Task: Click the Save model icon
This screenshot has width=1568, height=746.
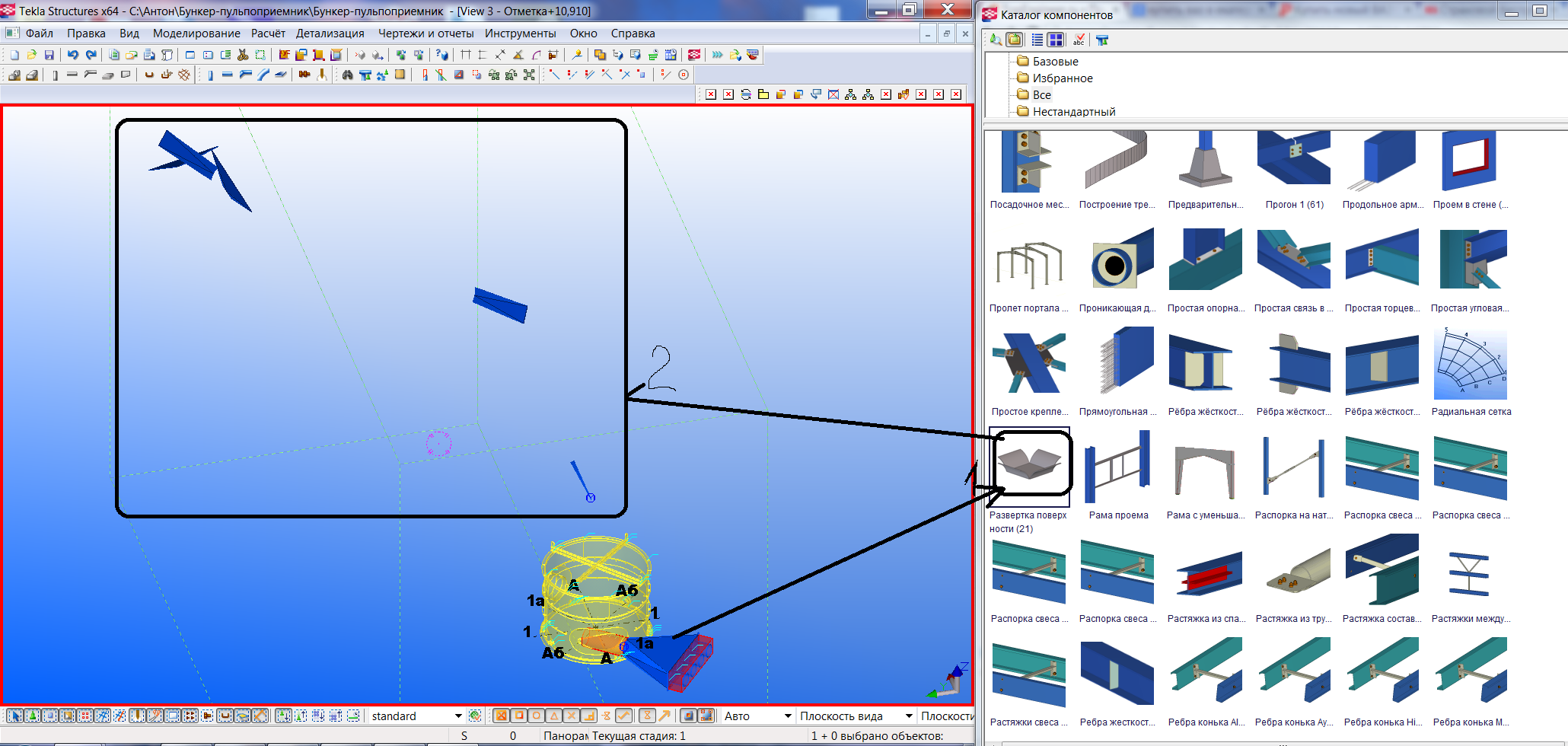Action: point(49,55)
